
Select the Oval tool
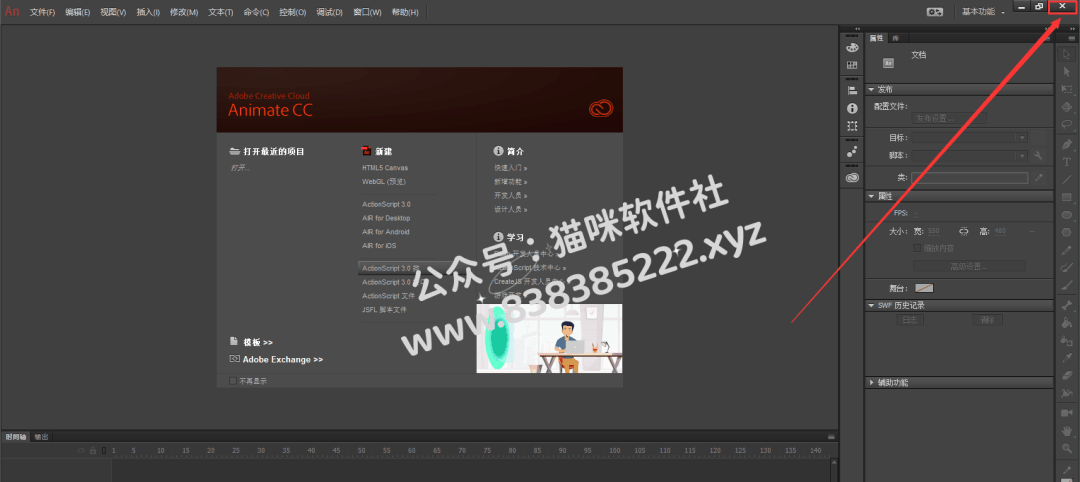click(x=1067, y=215)
